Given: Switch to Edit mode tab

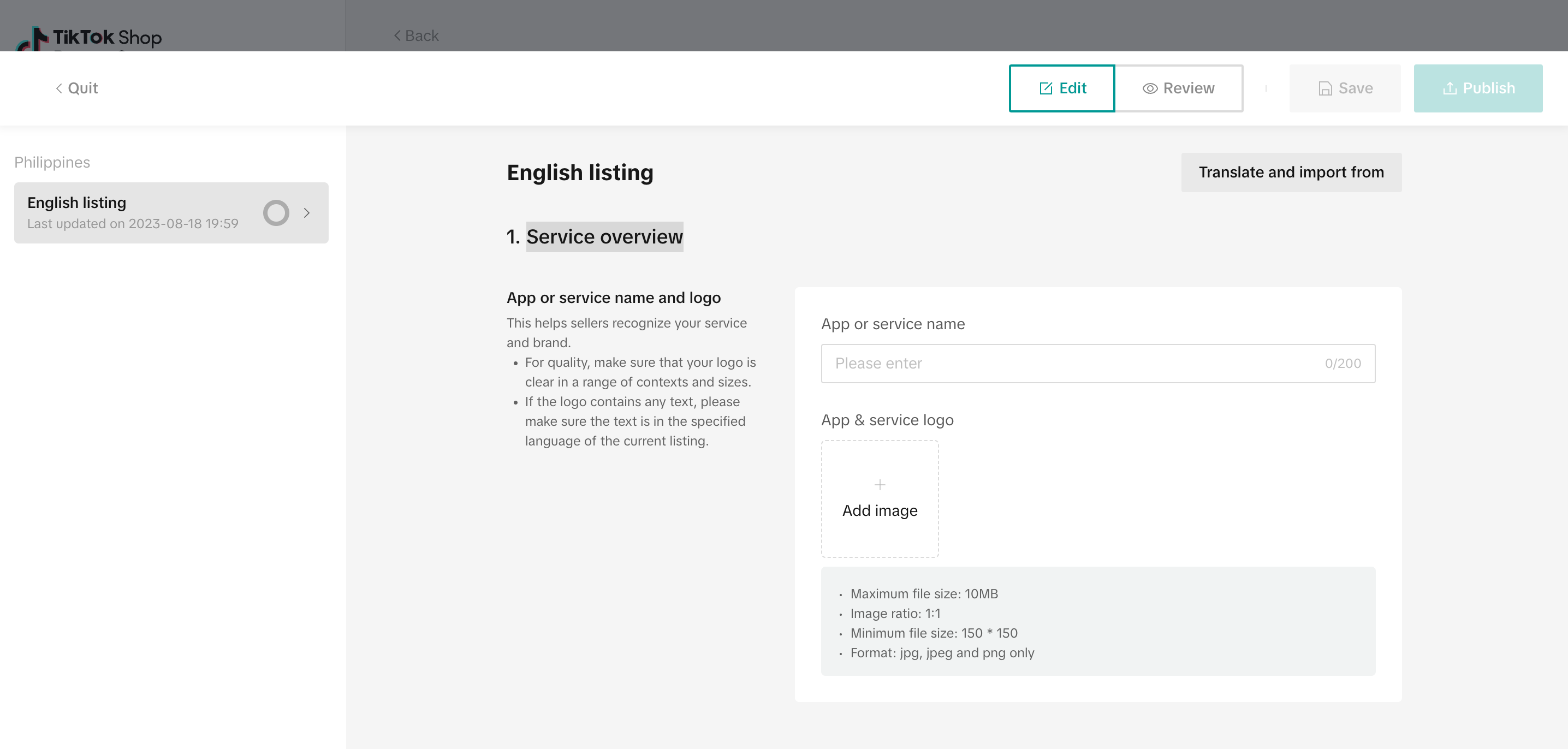Looking at the screenshot, I should (x=1061, y=88).
